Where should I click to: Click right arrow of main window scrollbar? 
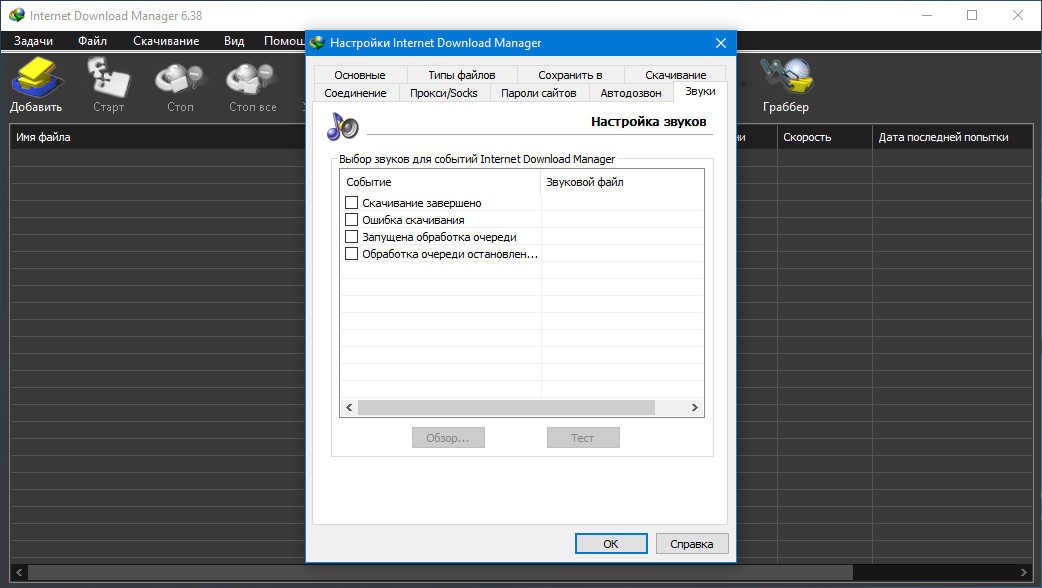[1023, 572]
